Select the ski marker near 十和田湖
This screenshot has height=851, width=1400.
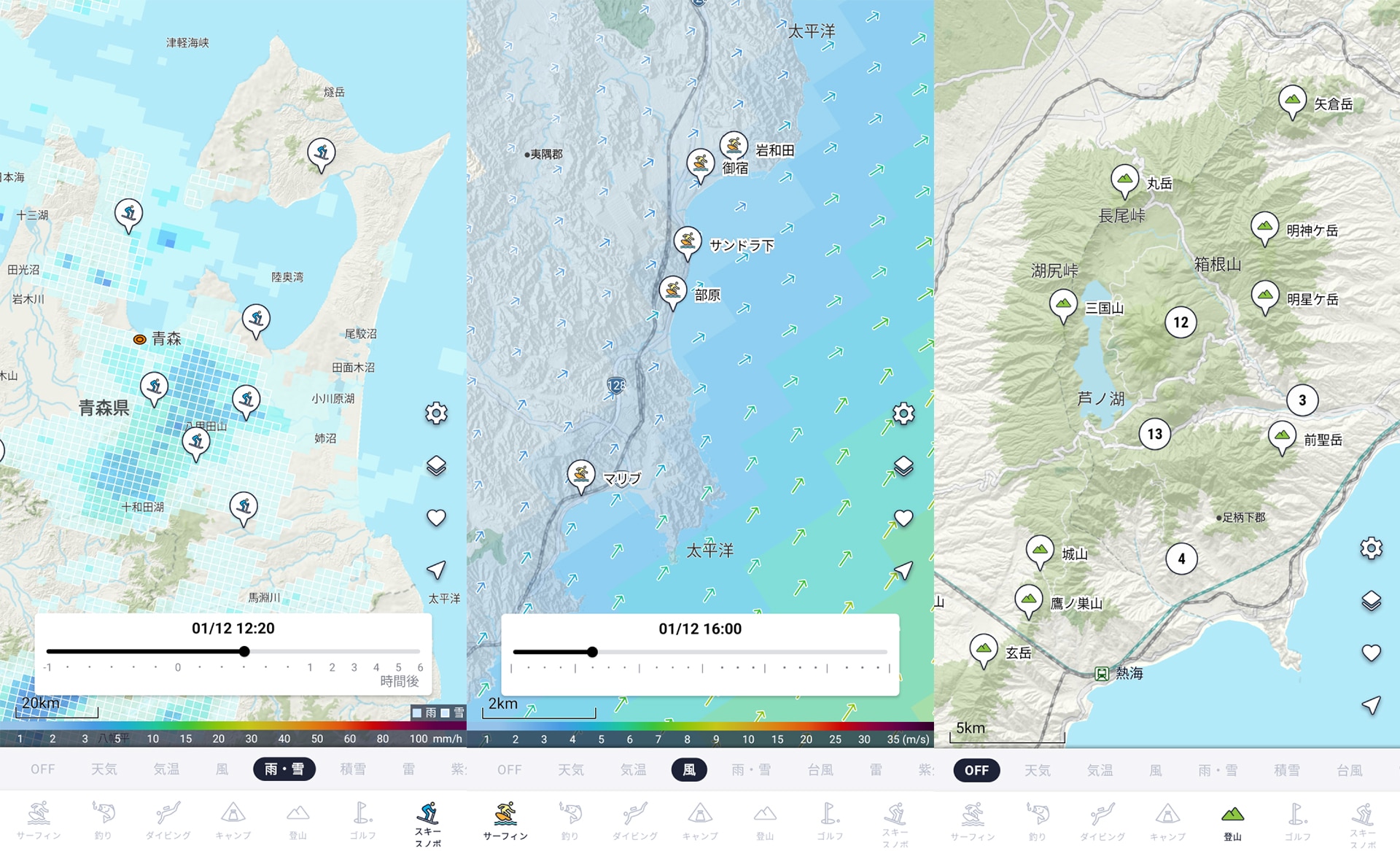pyautogui.click(x=244, y=506)
